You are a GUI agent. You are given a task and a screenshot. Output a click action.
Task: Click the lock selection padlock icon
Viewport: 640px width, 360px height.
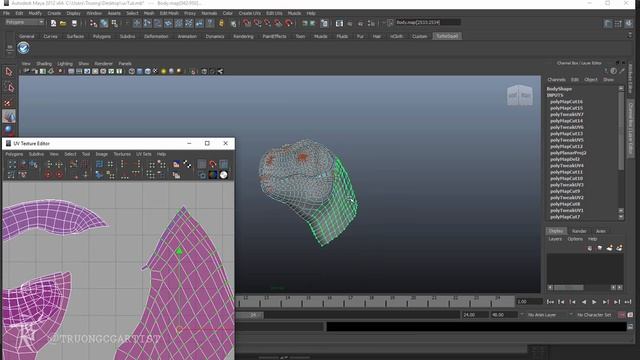click(221, 24)
